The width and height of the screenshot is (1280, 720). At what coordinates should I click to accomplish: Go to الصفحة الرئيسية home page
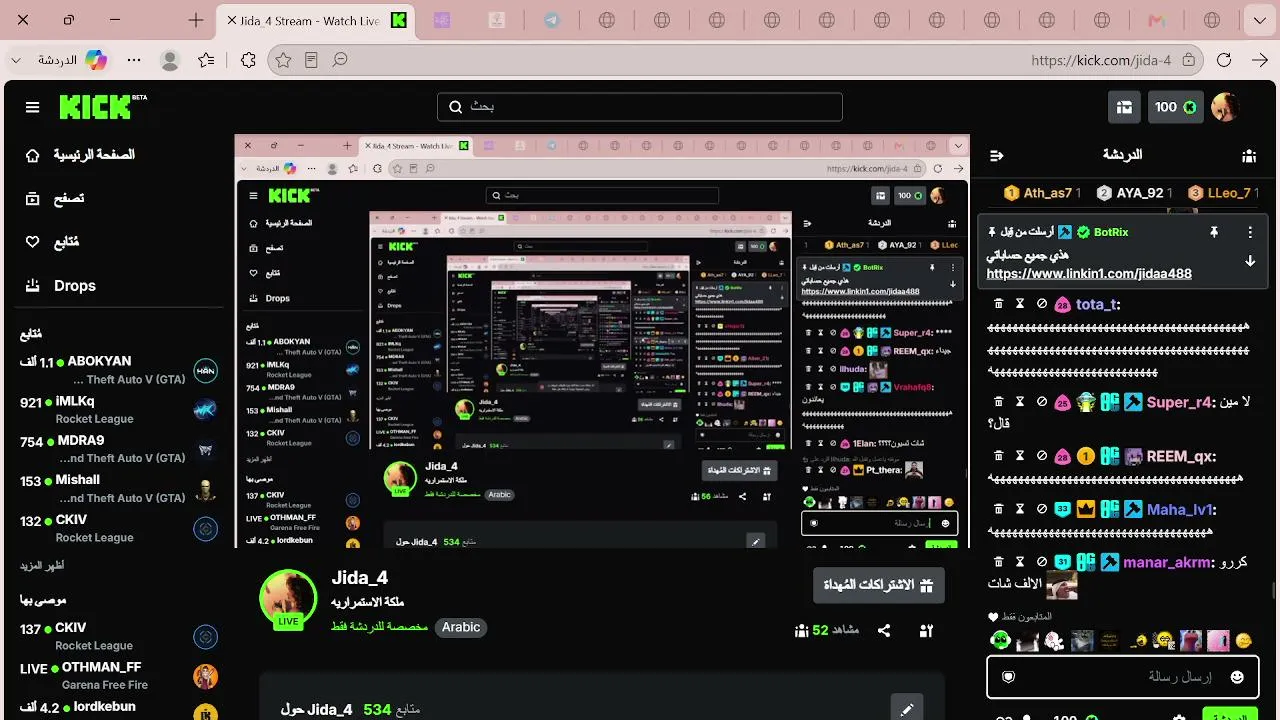pos(81,155)
